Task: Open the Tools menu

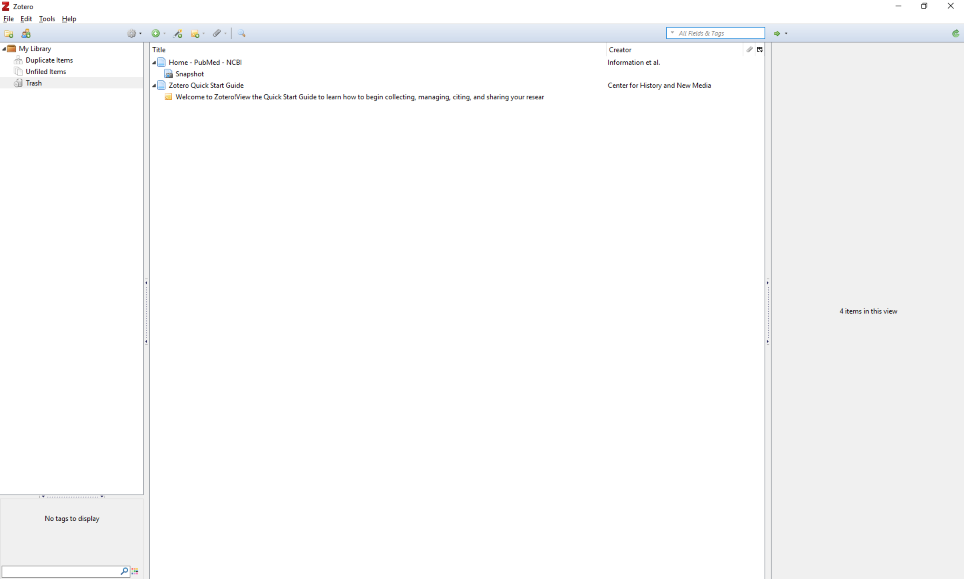Action: (47, 19)
